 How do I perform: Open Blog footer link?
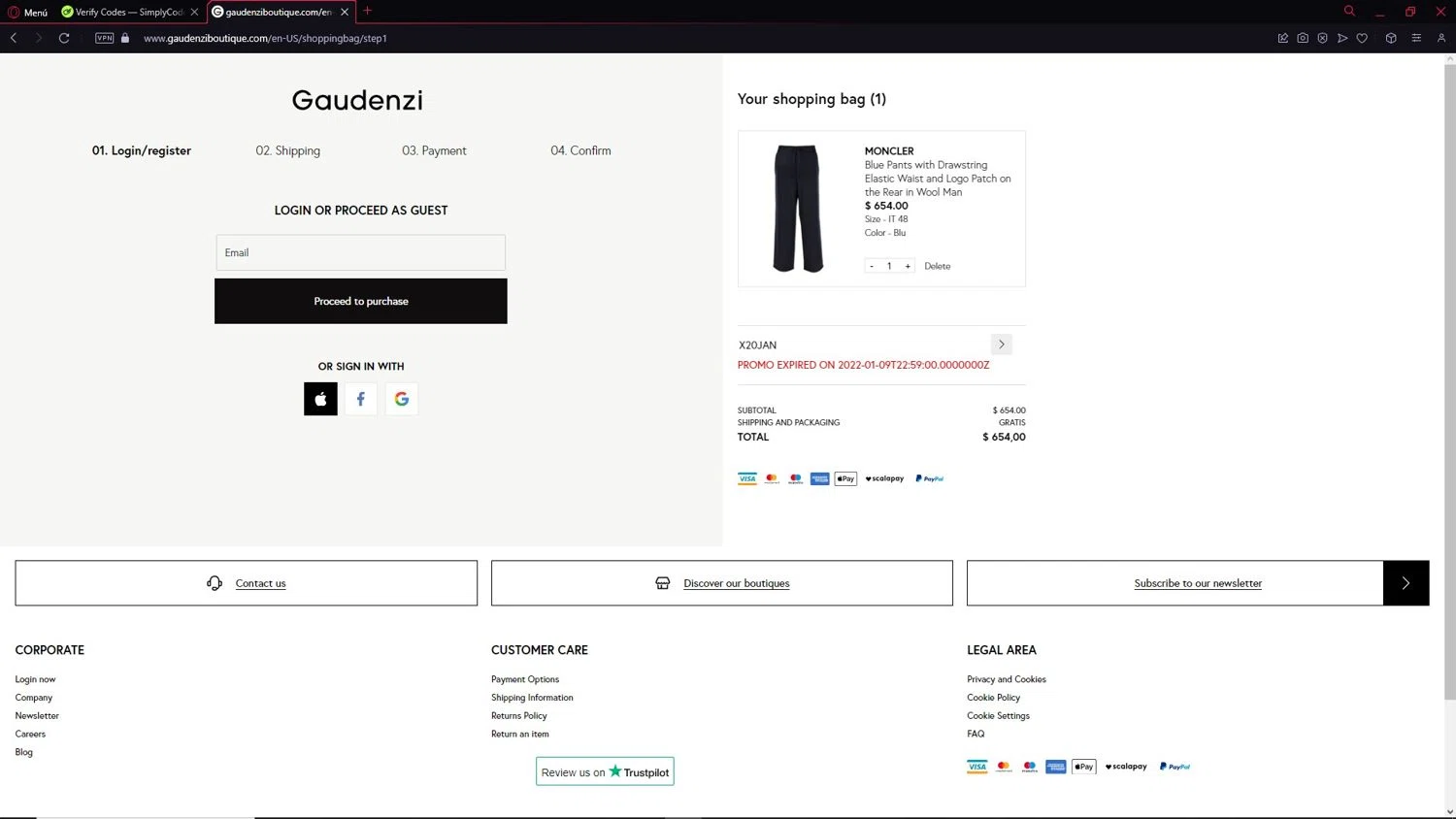point(24,752)
